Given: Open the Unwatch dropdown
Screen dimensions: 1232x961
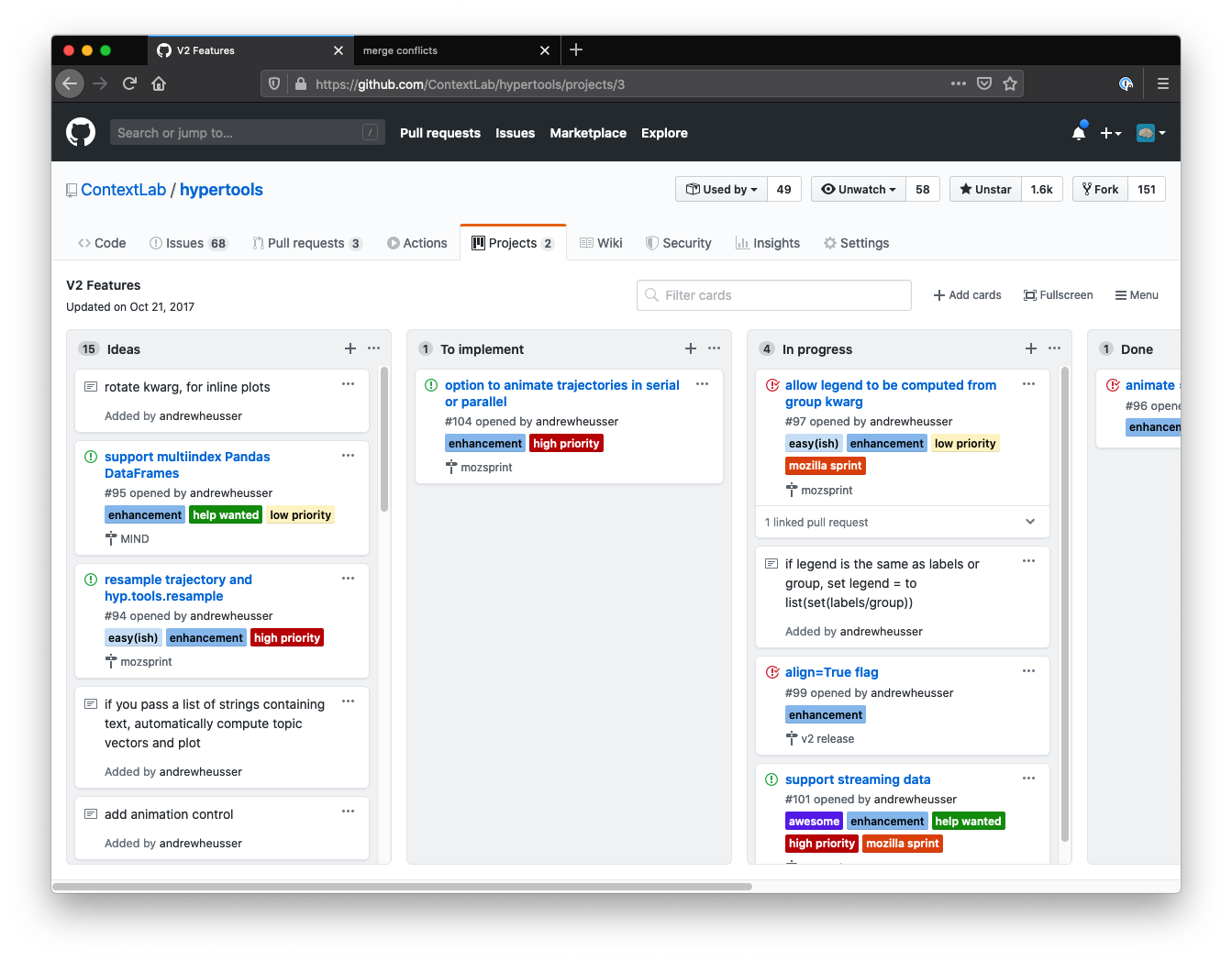Looking at the screenshot, I should [x=859, y=190].
